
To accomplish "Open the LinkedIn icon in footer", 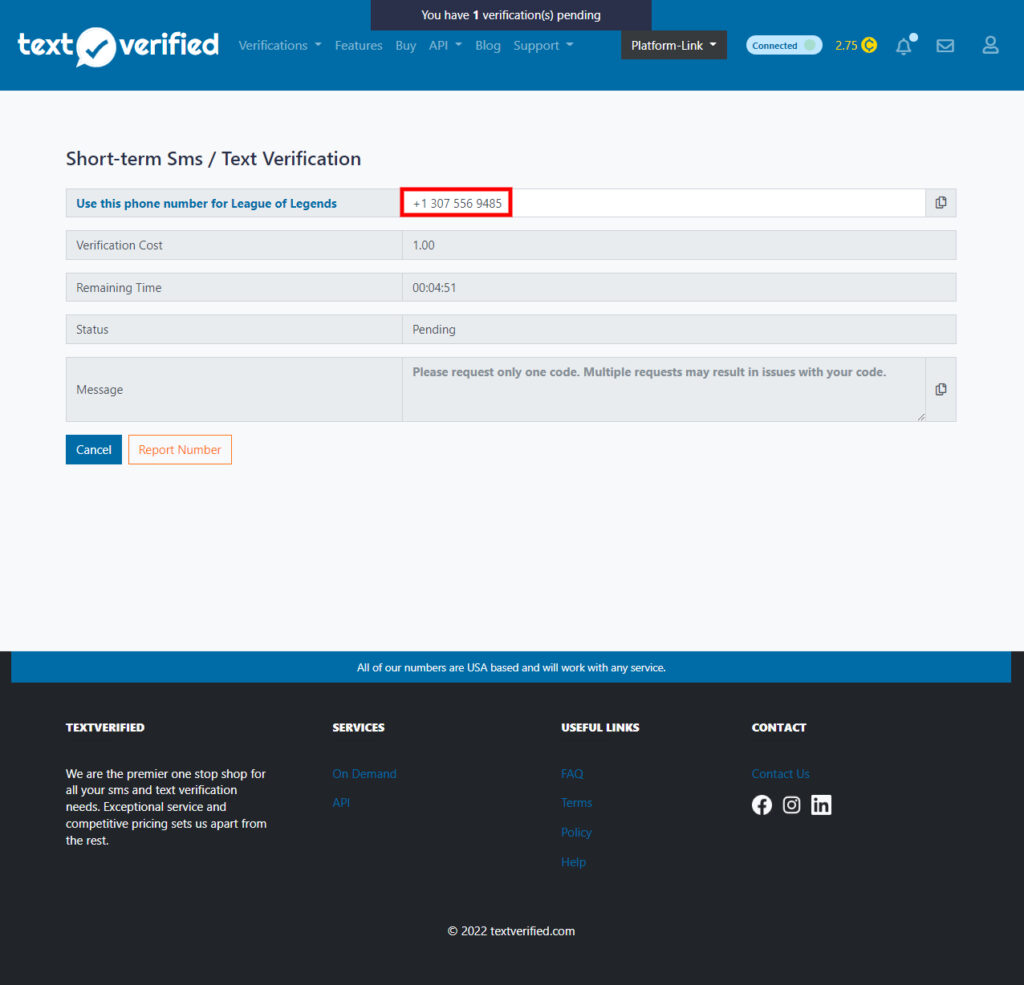I will [821, 805].
